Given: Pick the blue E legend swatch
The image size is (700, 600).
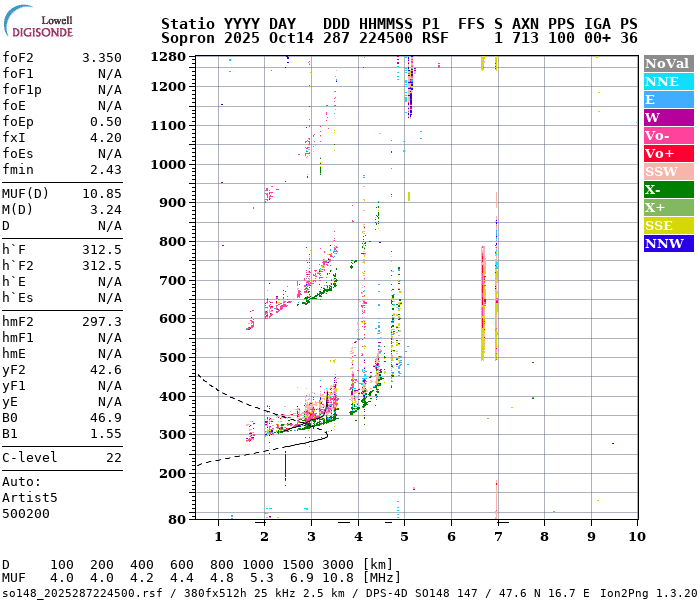Looking at the screenshot, I should point(667,99).
